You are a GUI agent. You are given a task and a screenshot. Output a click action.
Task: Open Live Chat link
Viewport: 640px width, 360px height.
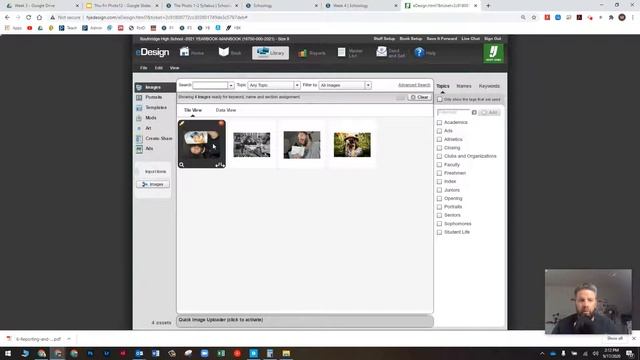pyautogui.click(x=471, y=39)
